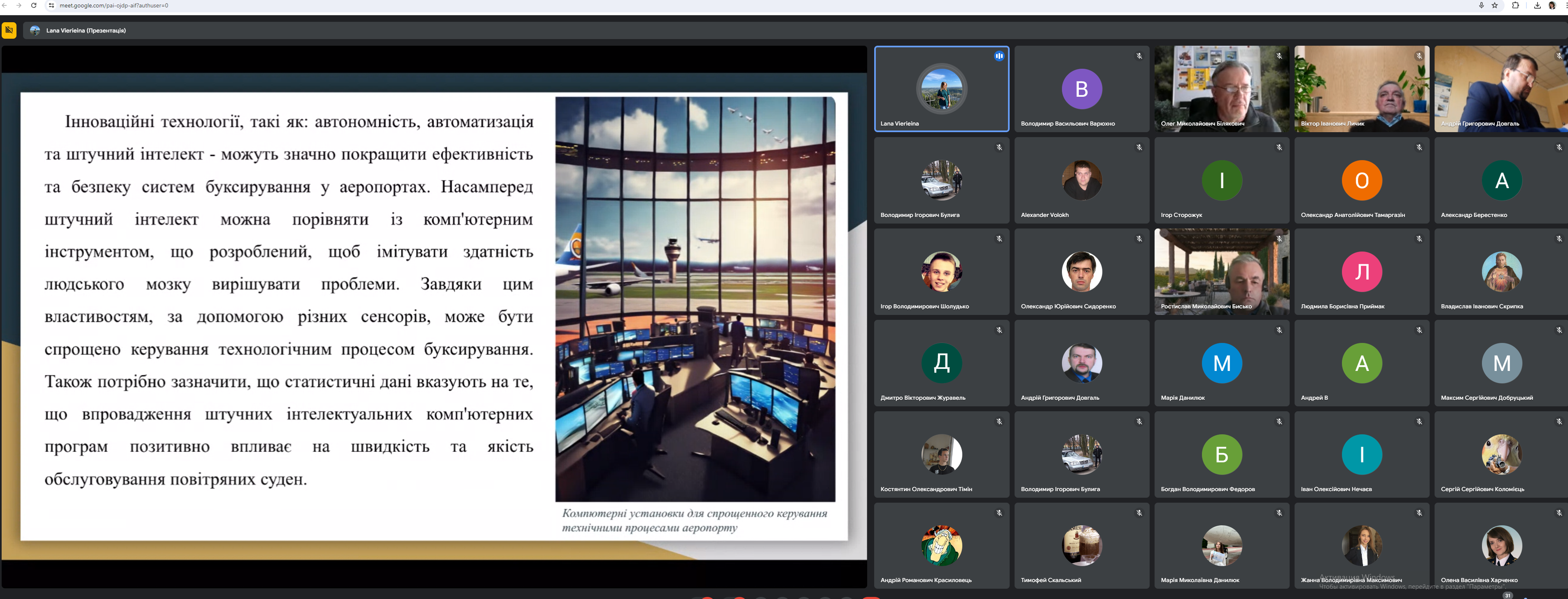Open the browser Downloads icon
This screenshot has height=599, width=1568.
pyautogui.click(x=1537, y=5)
